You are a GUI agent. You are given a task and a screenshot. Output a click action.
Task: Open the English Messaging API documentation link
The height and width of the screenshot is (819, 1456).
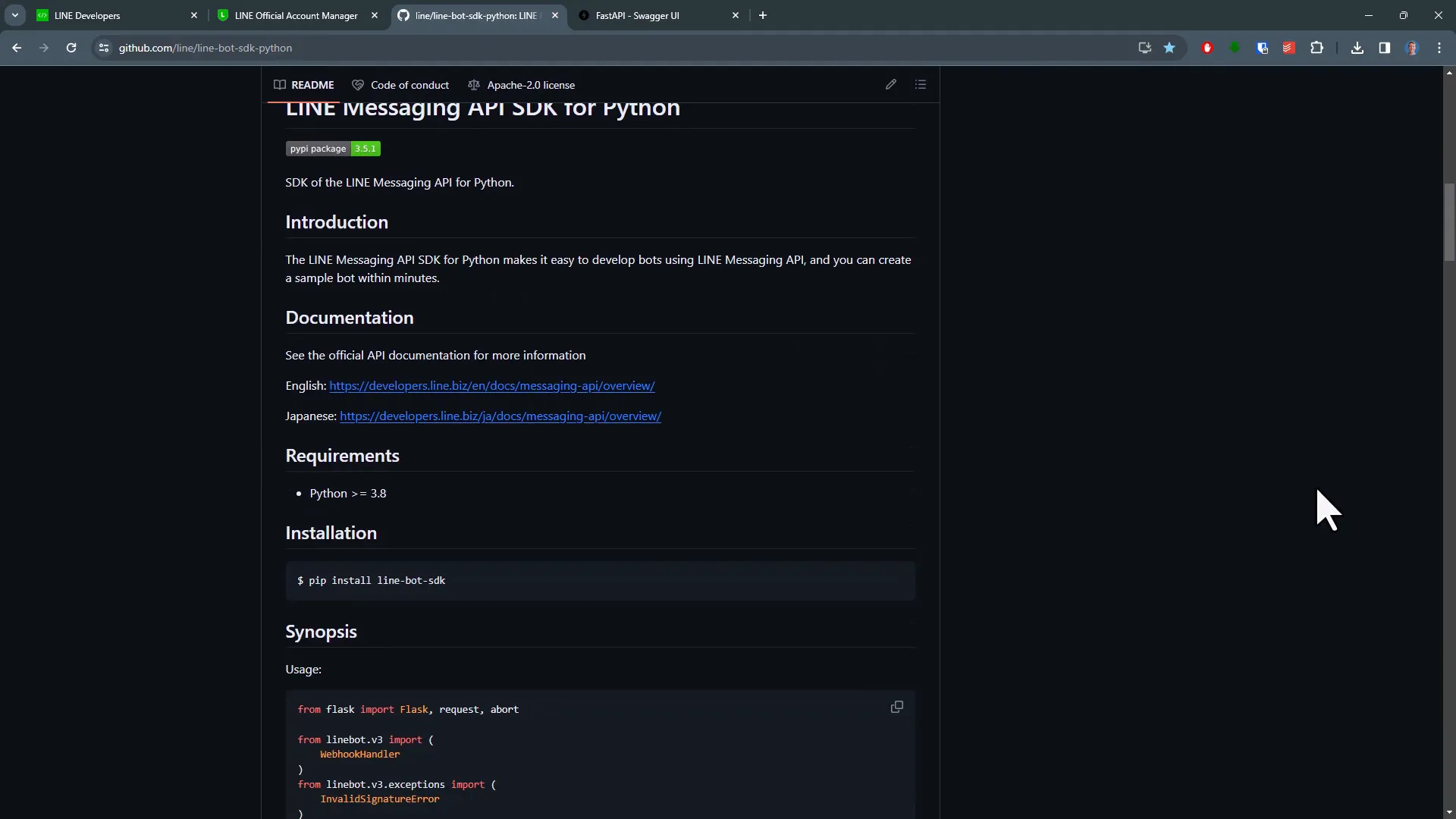pyautogui.click(x=491, y=386)
